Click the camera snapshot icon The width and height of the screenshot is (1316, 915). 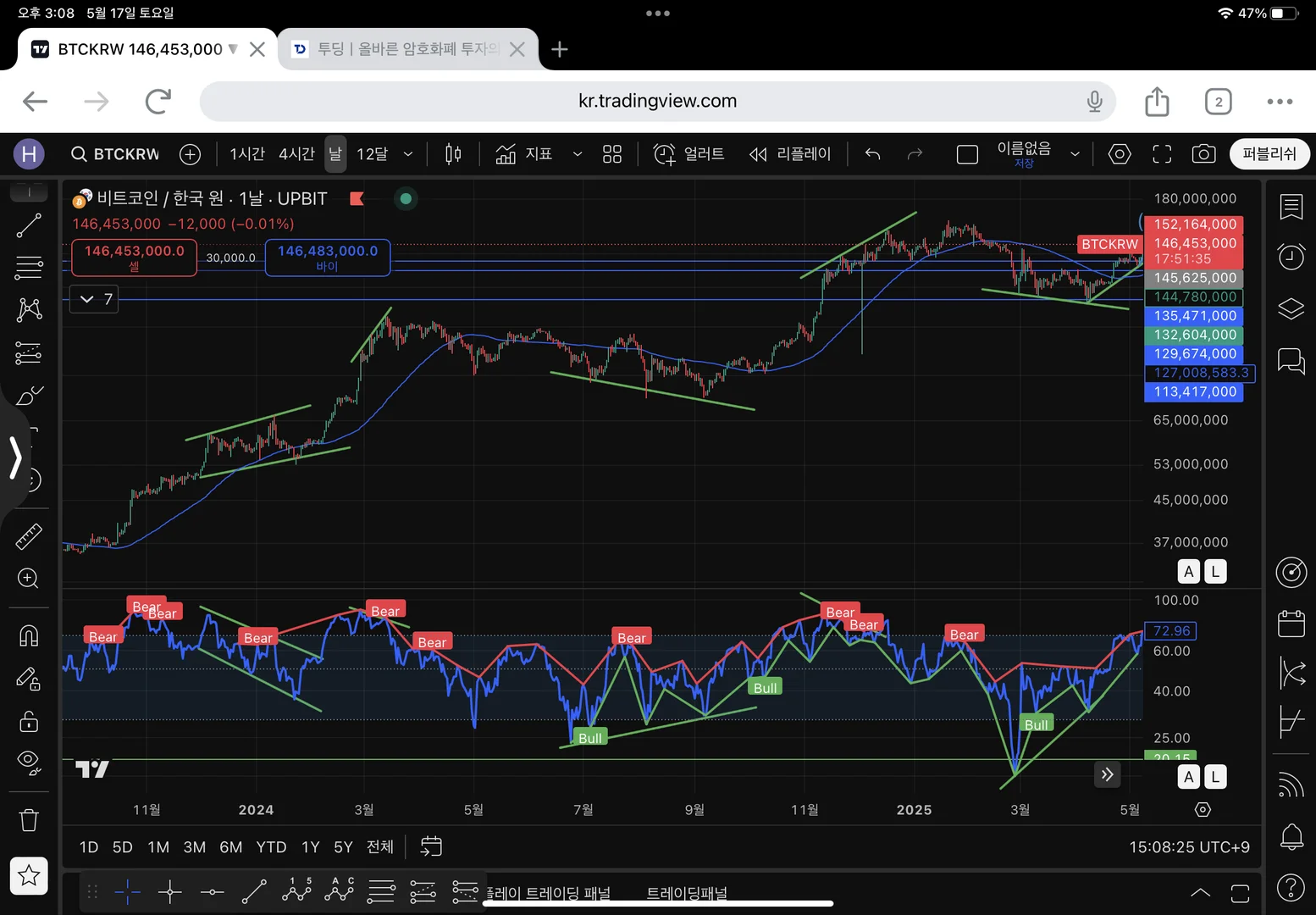(x=1203, y=154)
